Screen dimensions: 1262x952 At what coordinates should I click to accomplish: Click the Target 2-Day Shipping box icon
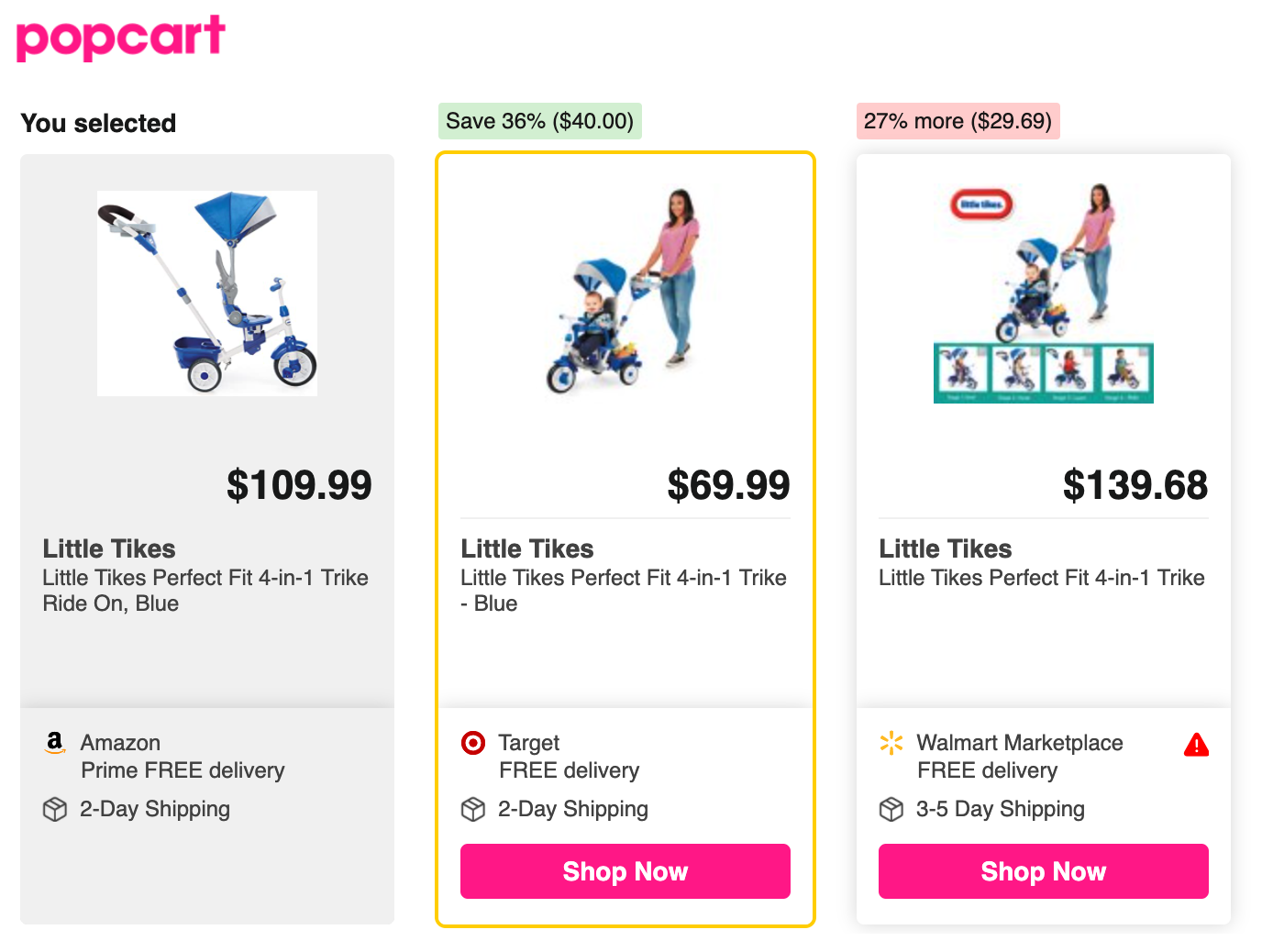pos(473,809)
